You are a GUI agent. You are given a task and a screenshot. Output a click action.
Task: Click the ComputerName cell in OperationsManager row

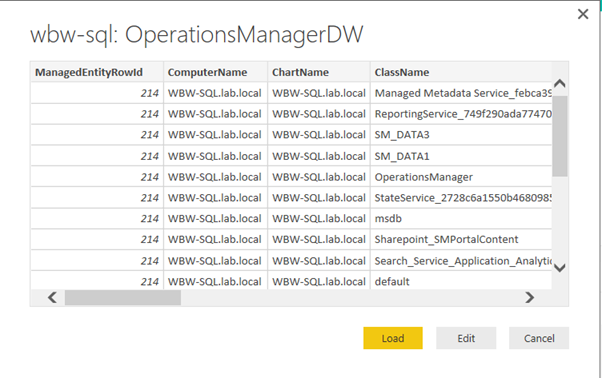pos(215,177)
